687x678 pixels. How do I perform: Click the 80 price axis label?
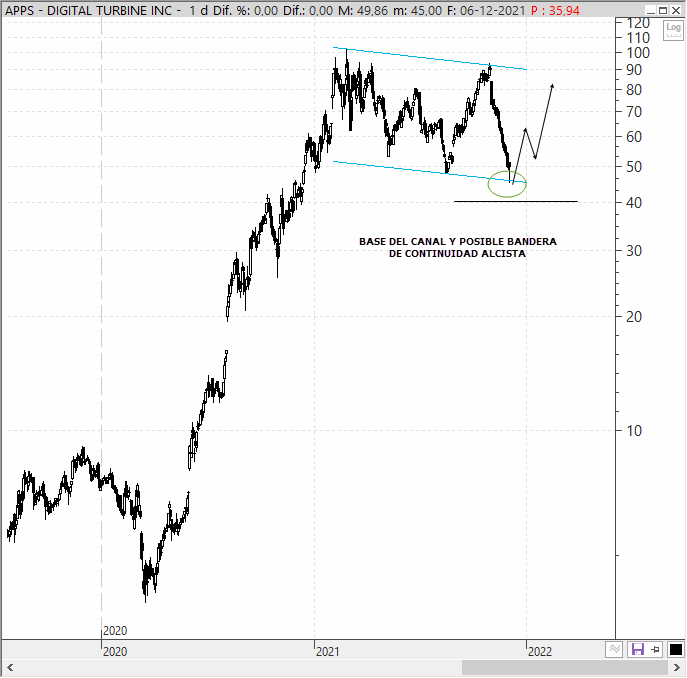[x=634, y=90]
